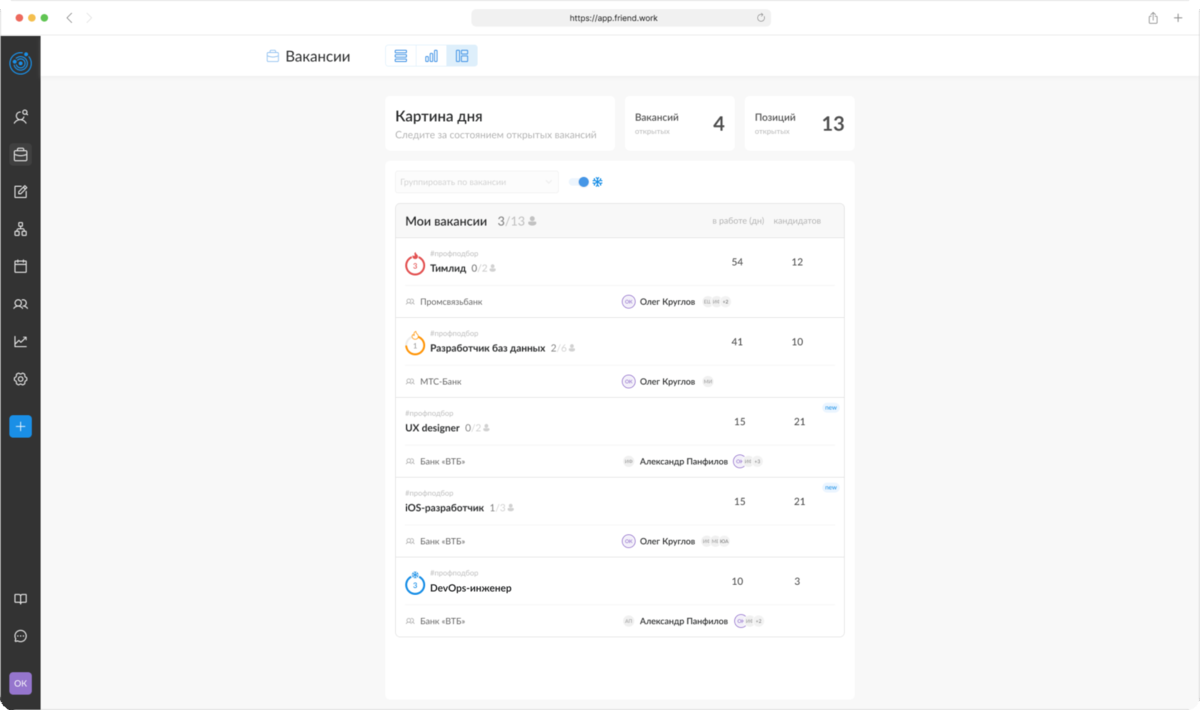Click the new badge on iOS-разработчик

pyautogui.click(x=830, y=488)
